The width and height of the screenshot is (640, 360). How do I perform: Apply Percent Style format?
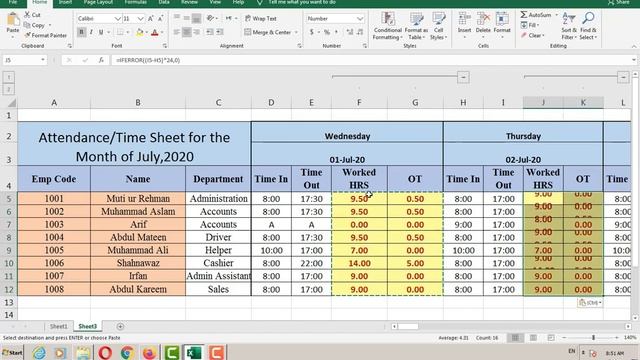[327, 32]
